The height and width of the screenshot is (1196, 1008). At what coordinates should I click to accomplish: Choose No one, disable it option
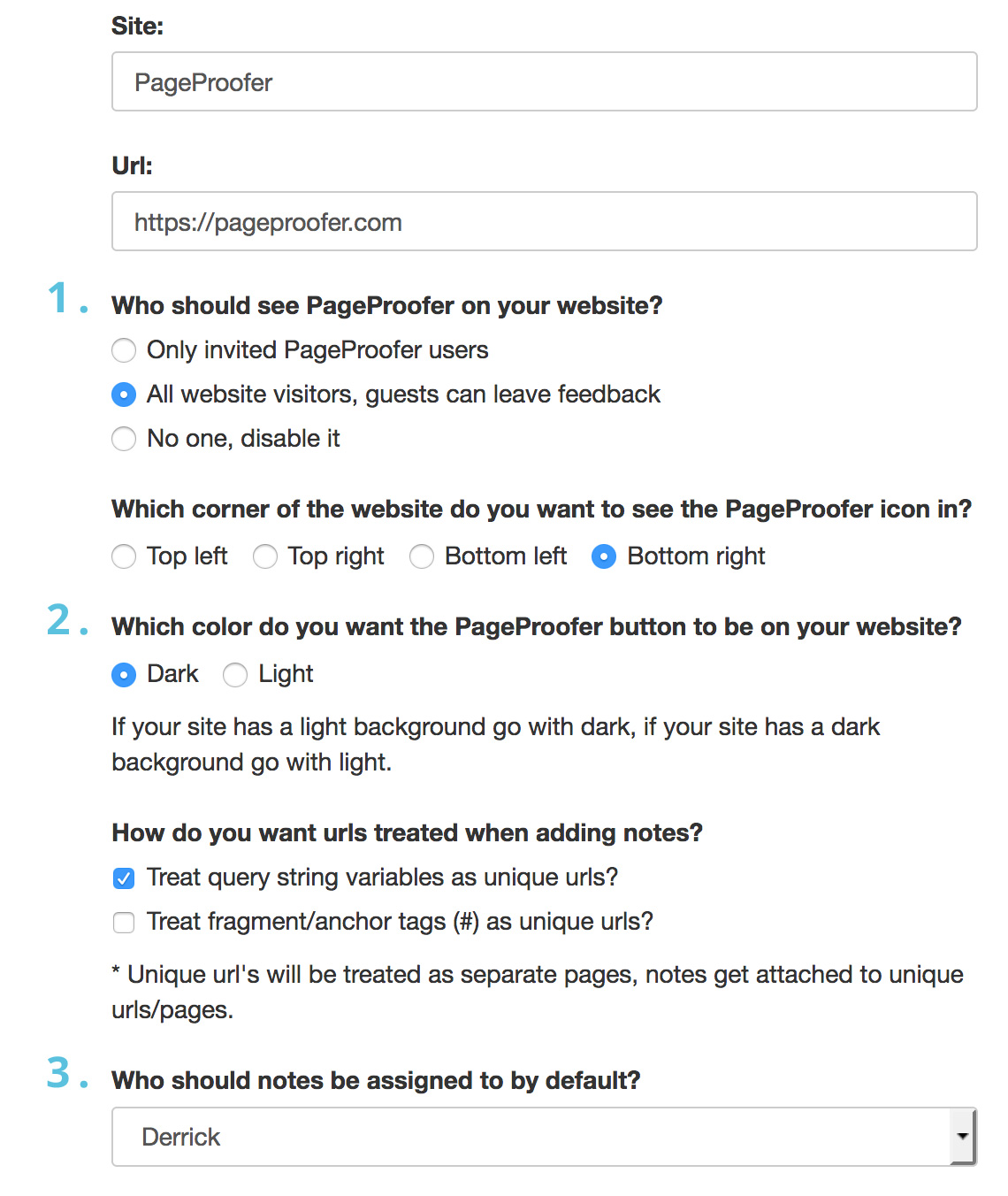[124, 439]
